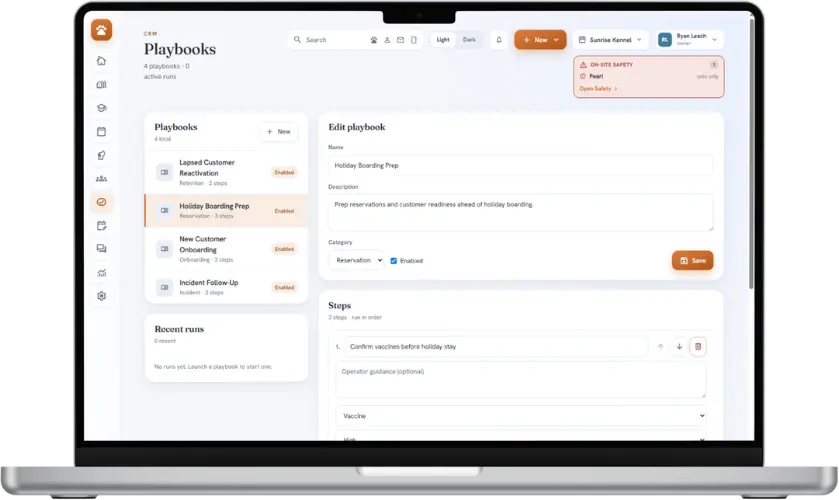Click the playbook Name field
This screenshot has height=500, width=839.
click(521, 165)
